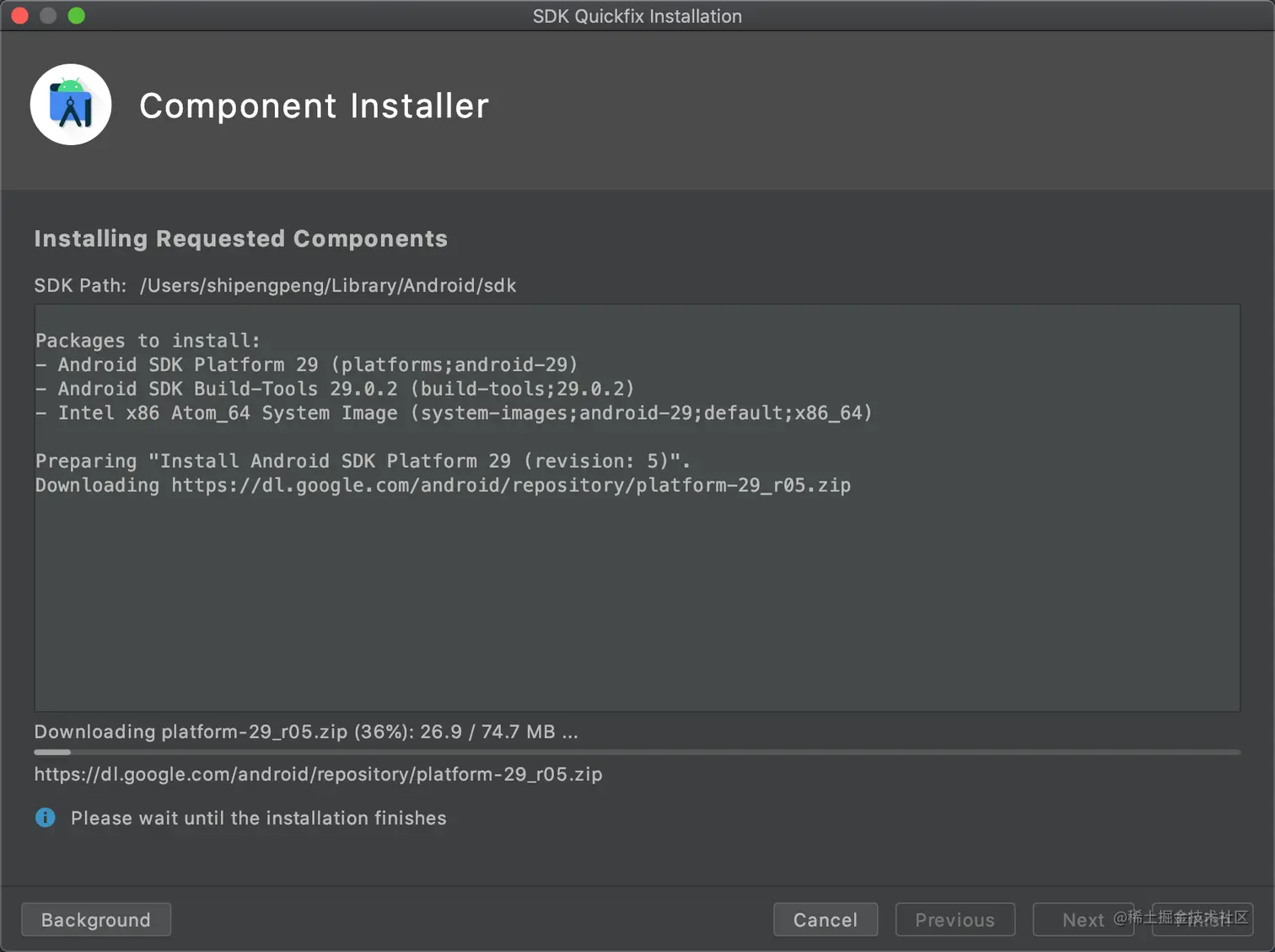Click the Installing Requested Components heading
This screenshot has width=1275, height=952.
pyautogui.click(x=240, y=239)
